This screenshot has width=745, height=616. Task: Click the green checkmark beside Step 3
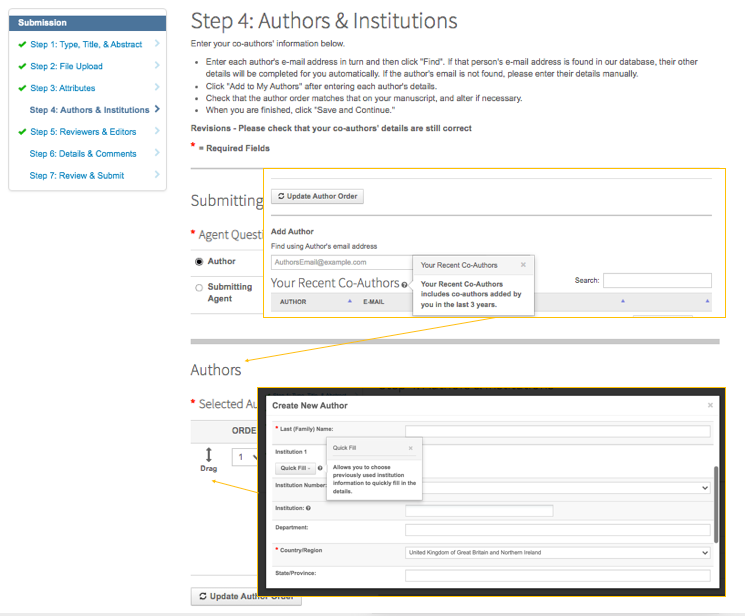22,88
